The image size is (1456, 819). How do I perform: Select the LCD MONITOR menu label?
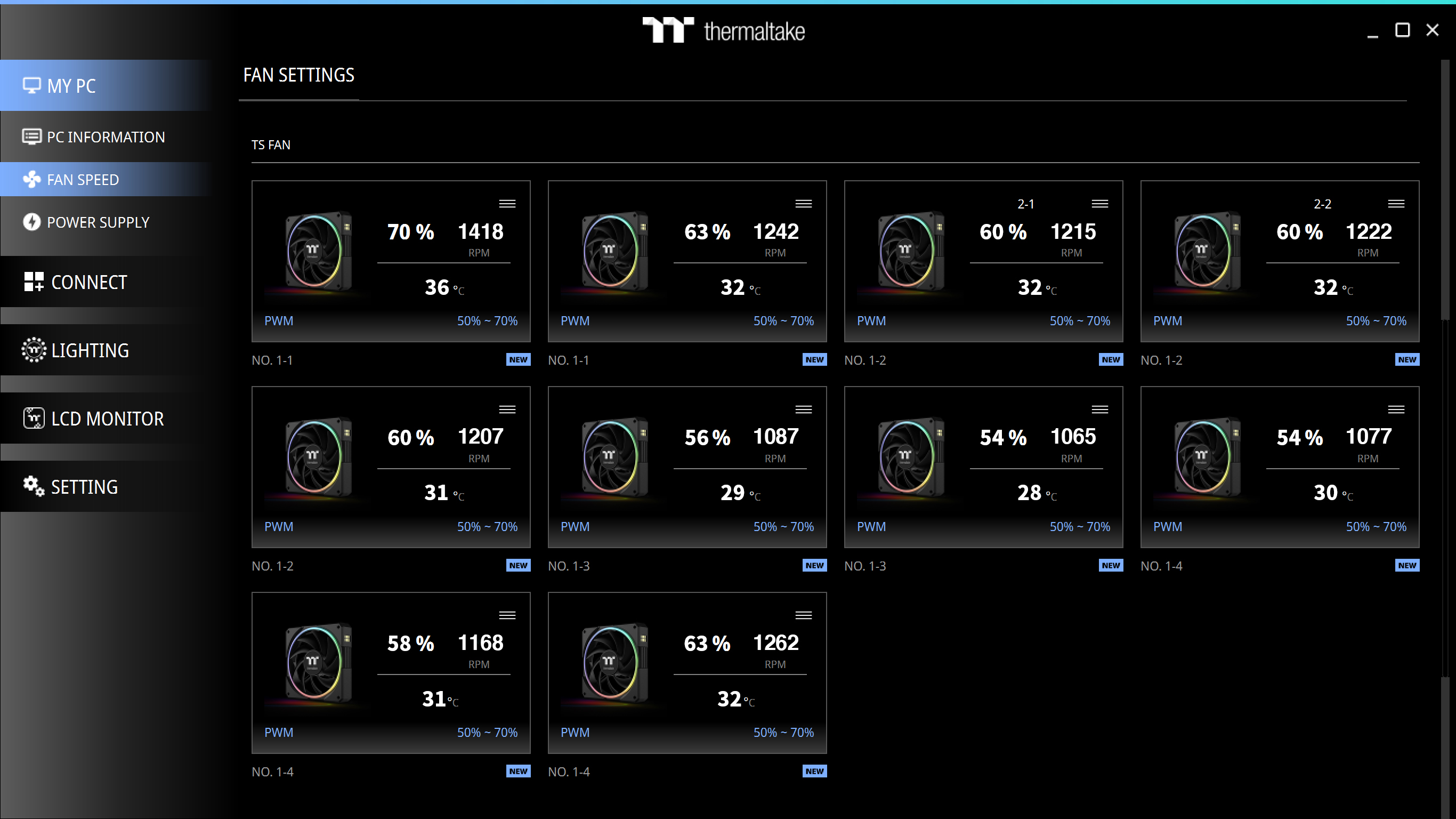108,419
